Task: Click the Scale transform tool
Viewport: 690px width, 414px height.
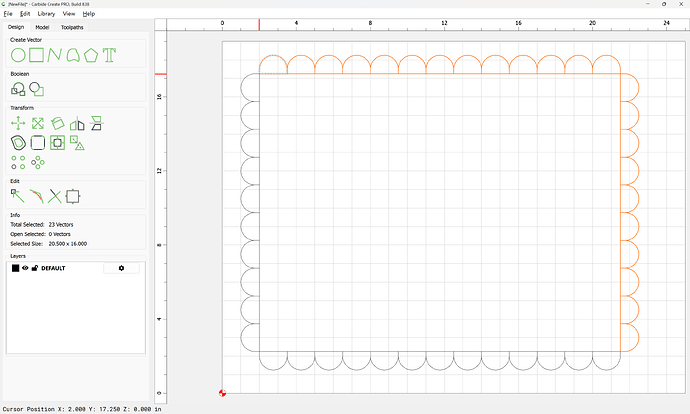Action: (x=37, y=123)
